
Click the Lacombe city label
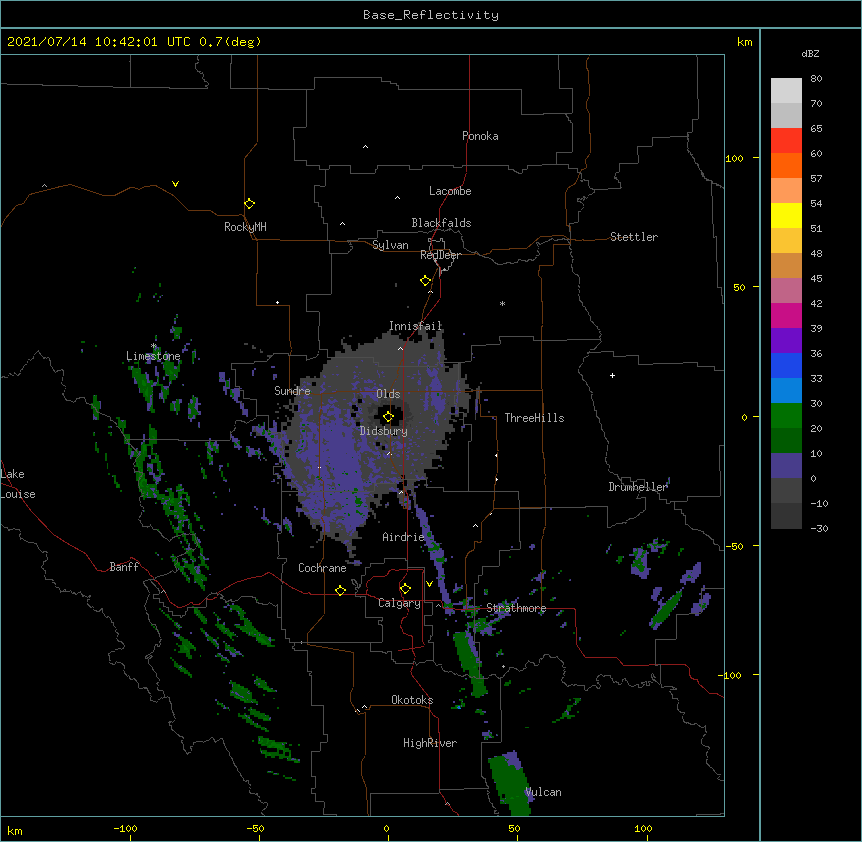coord(450,191)
